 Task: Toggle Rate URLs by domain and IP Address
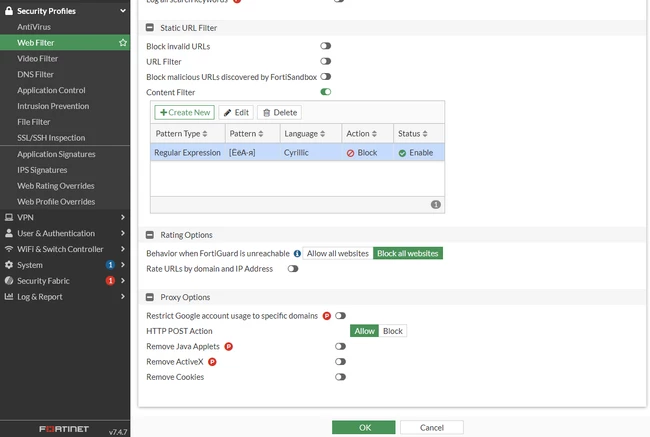293,269
